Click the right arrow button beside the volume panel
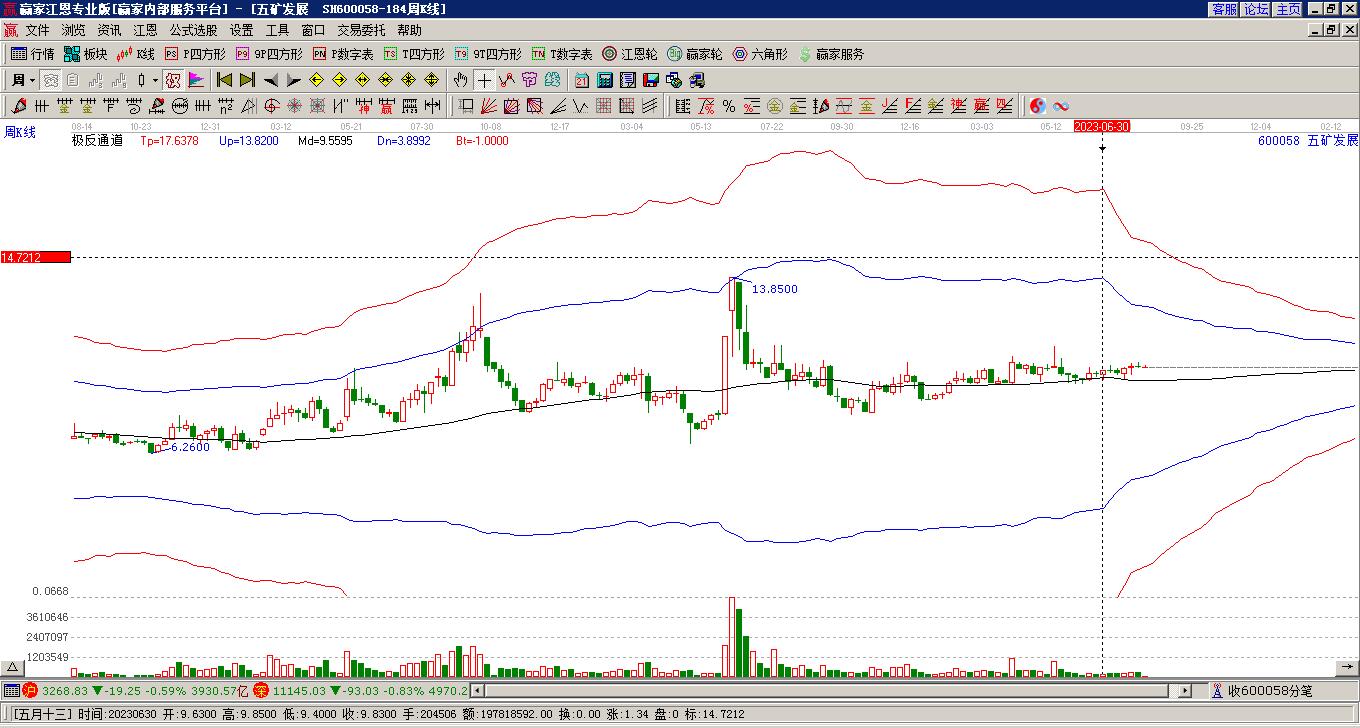 coord(1347,668)
